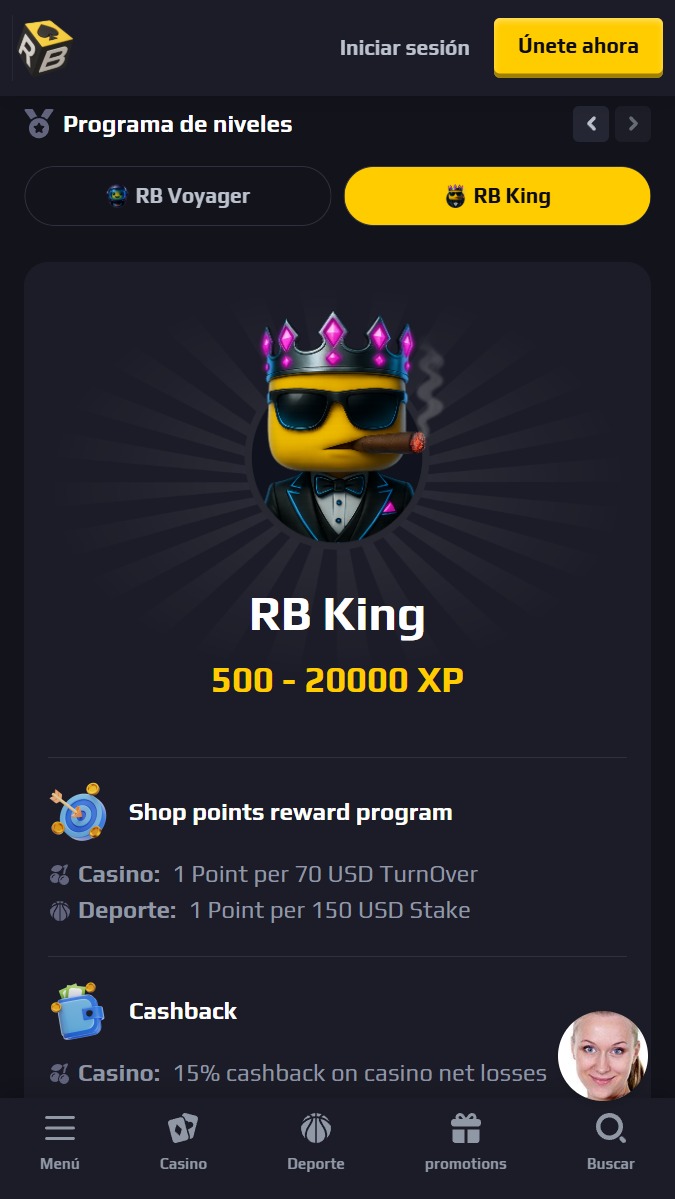This screenshot has height=1199, width=675.
Task: Click Iniciar sesión link
Action: click(x=404, y=47)
